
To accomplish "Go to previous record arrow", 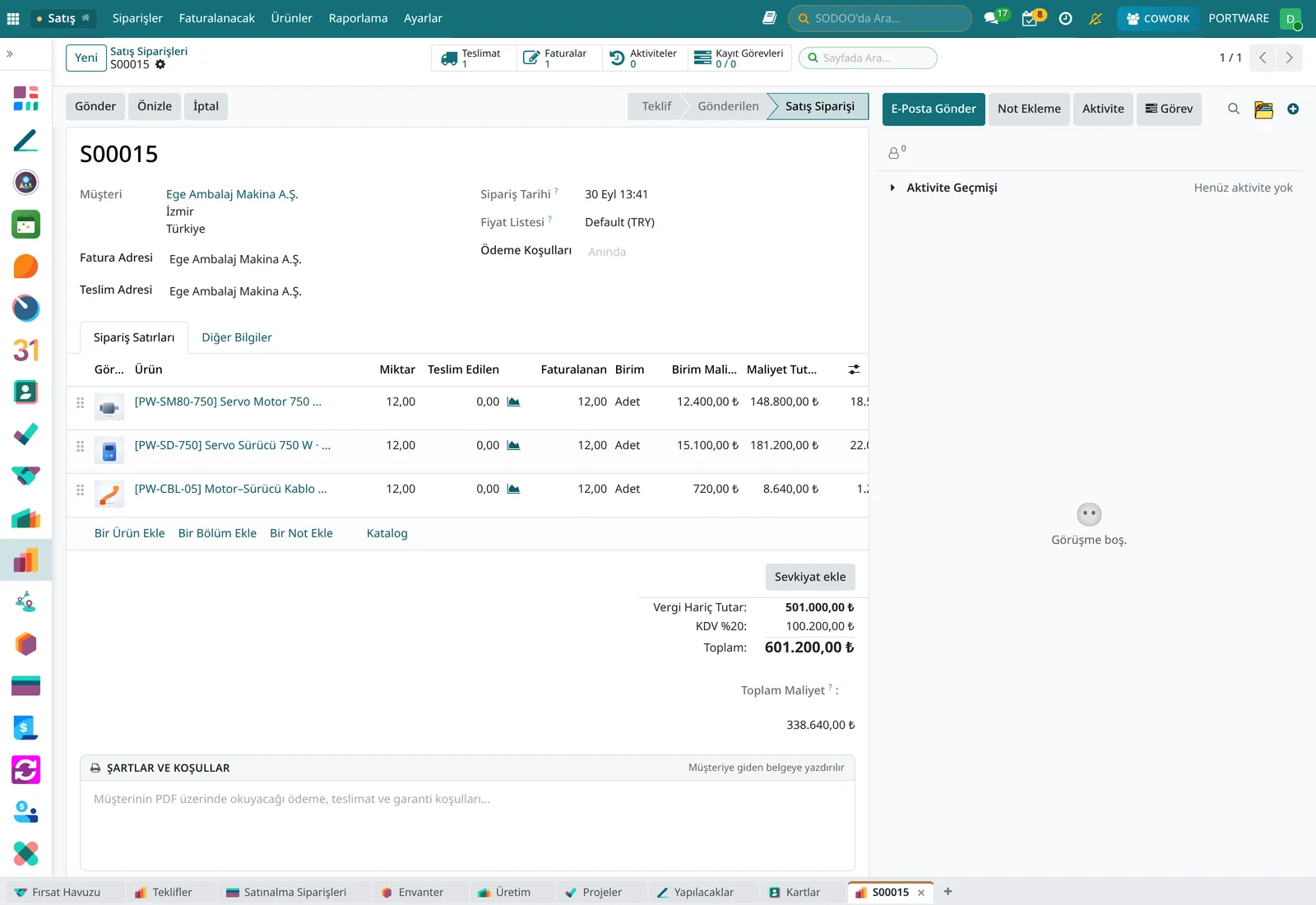I will (1263, 58).
